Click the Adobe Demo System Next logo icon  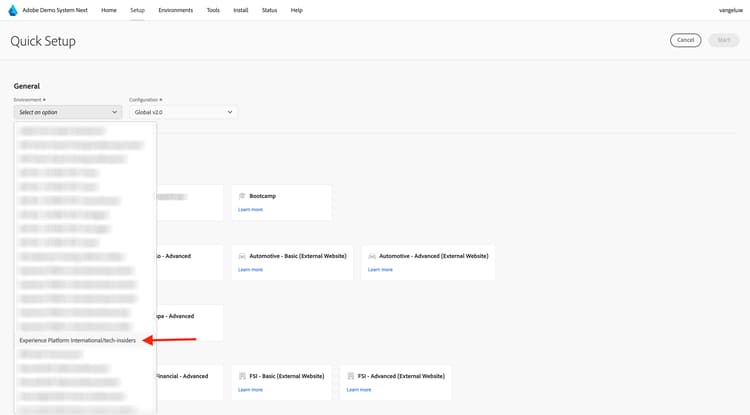(13, 10)
